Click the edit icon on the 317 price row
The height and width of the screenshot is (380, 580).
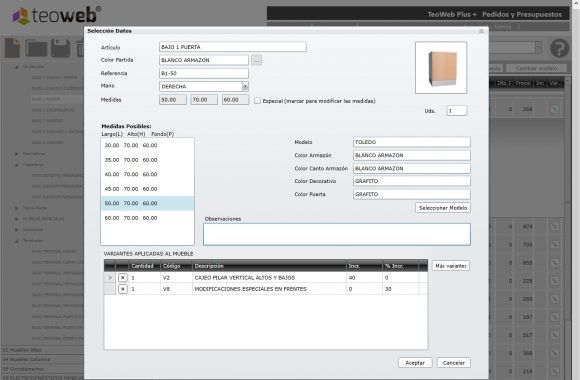[554, 335]
